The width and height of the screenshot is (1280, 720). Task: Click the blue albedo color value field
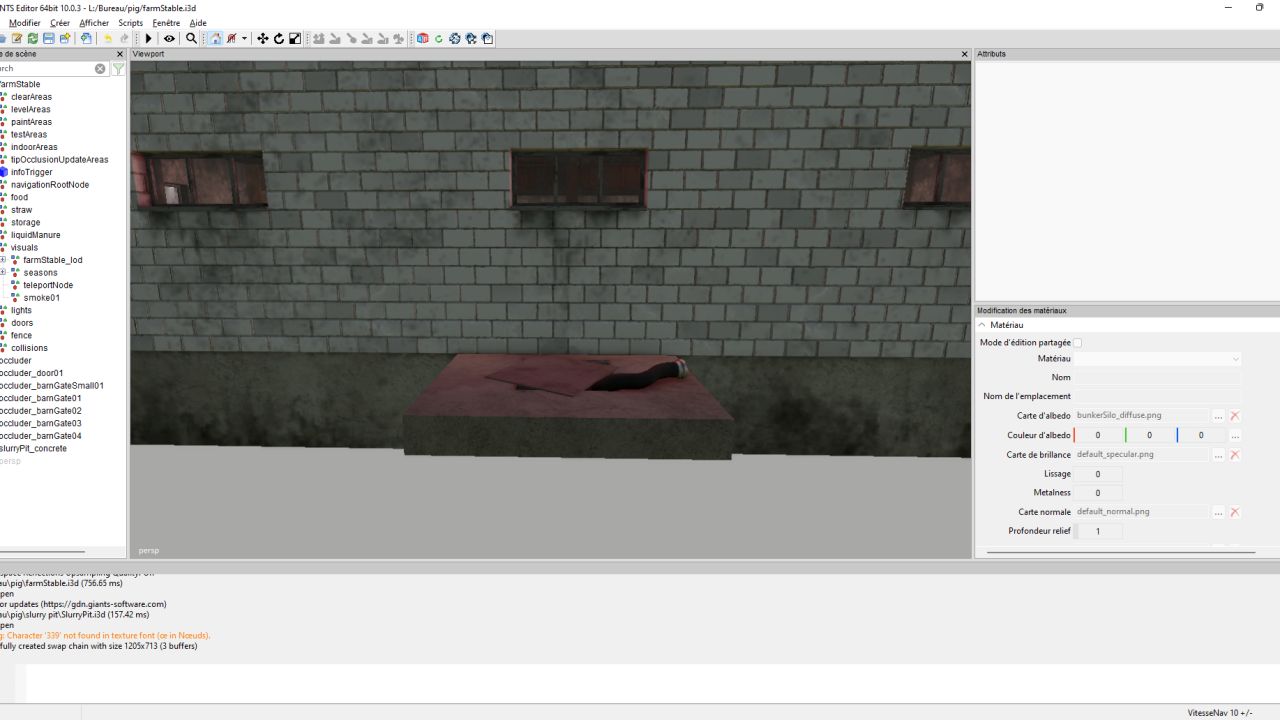coord(1201,435)
